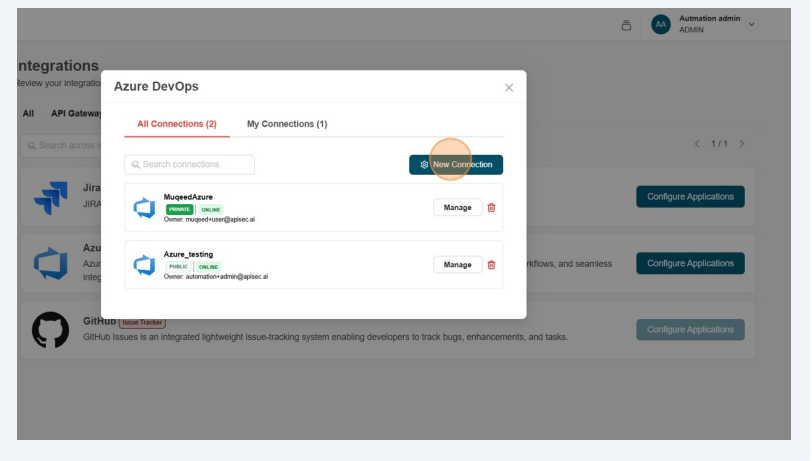Open Manage for Azure_testing connection
The width and height of the screenshot is (812, 461).
coord(457,265)
